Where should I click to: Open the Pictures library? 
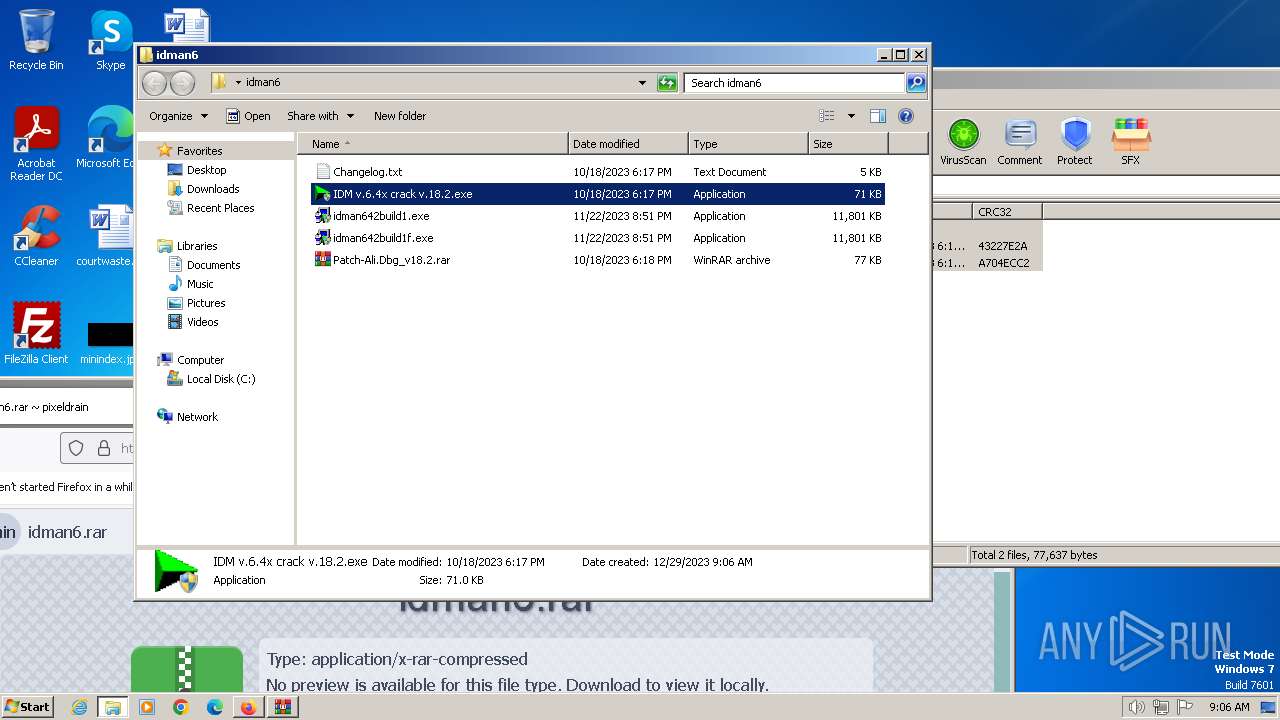206,303
